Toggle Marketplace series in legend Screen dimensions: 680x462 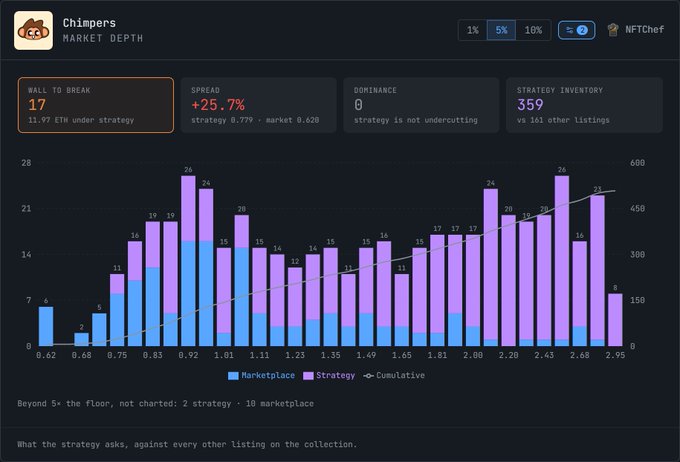(262, 375)
